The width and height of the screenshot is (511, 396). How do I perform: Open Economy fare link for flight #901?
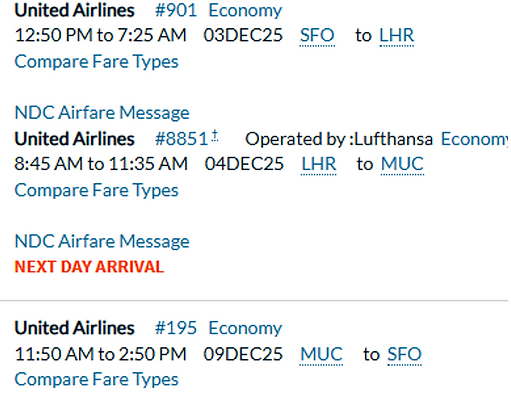point(245,11)
